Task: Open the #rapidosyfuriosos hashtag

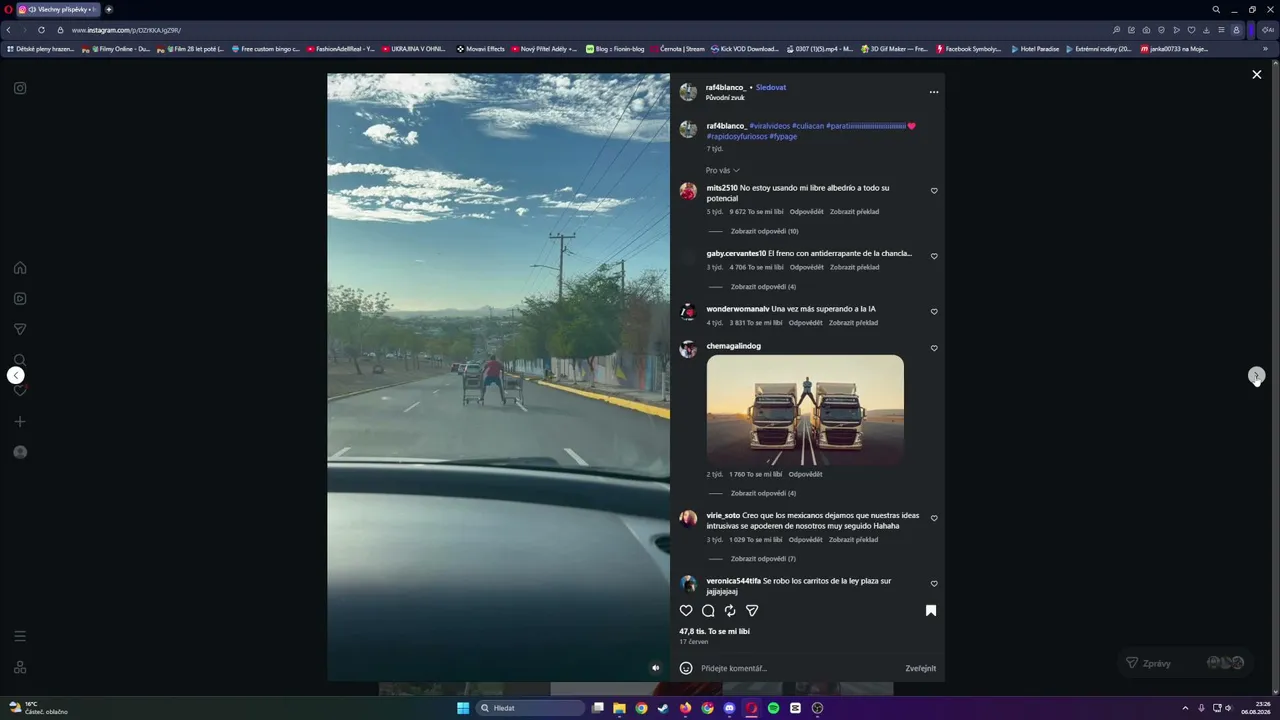Action: pos(737,136)
